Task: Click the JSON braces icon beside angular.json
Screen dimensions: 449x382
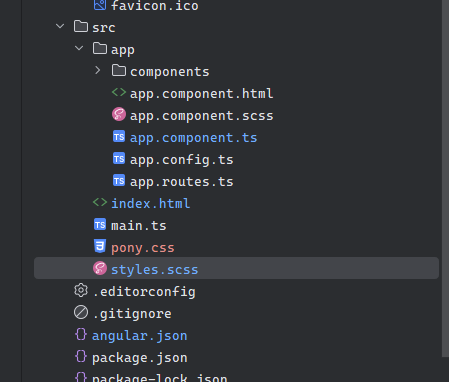Action: click(81, 334)
